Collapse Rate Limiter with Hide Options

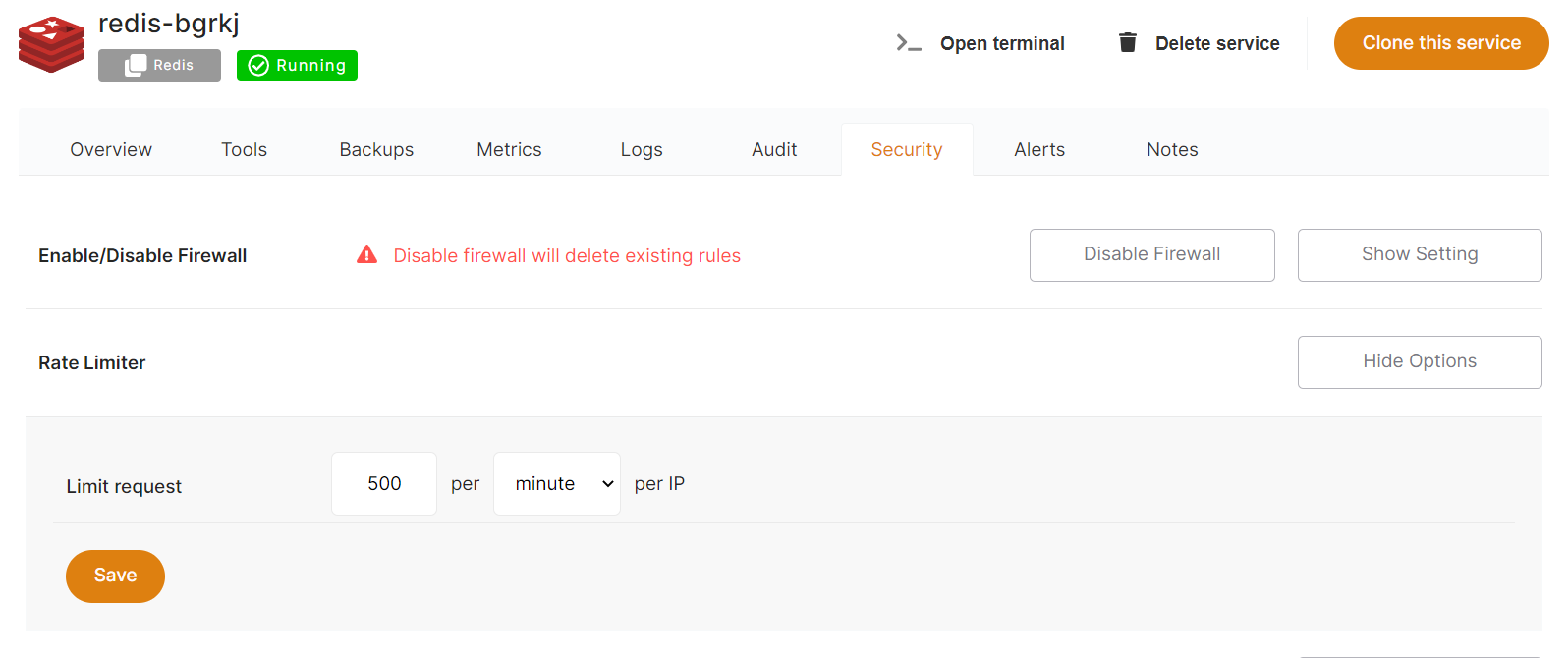[x=1419, y=361]
